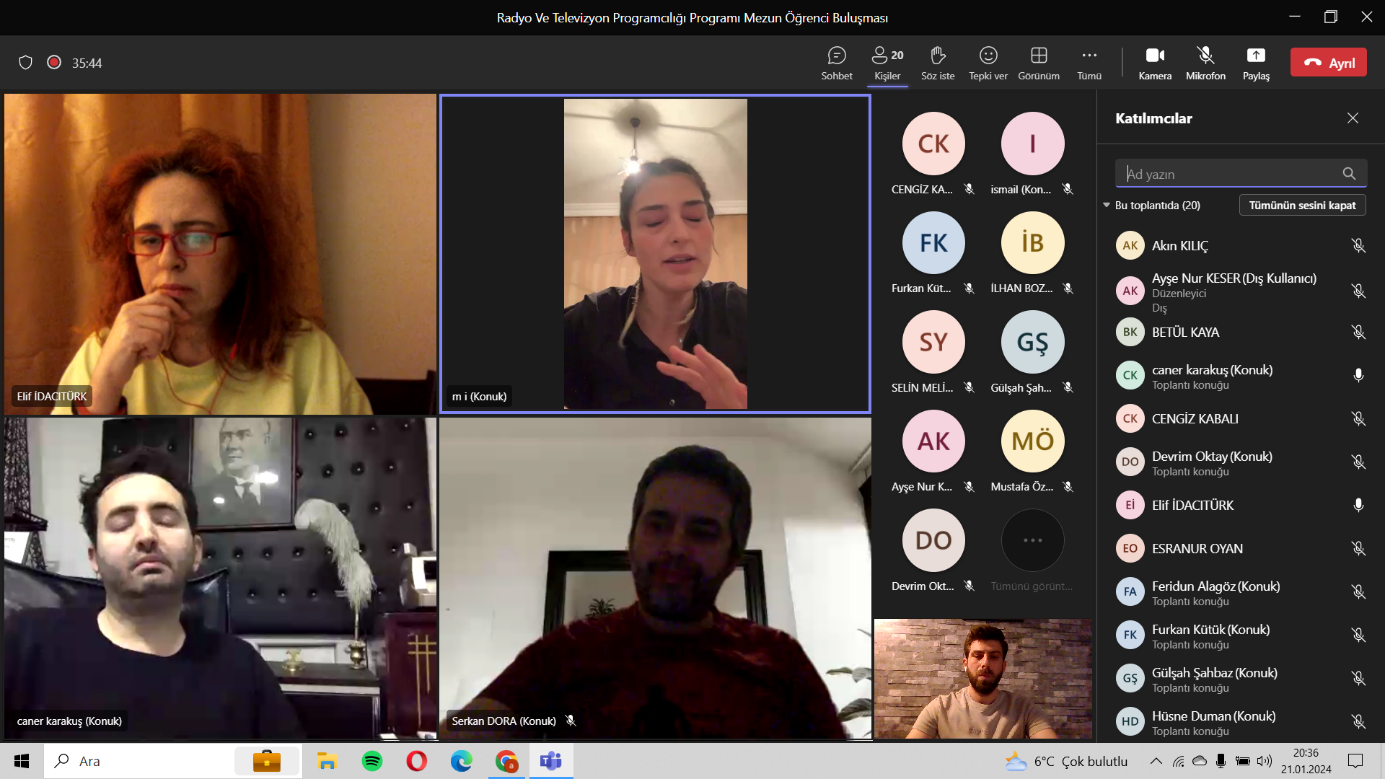
Task: Click the Ad yazın search field
Action: [x=1241, y=173]
